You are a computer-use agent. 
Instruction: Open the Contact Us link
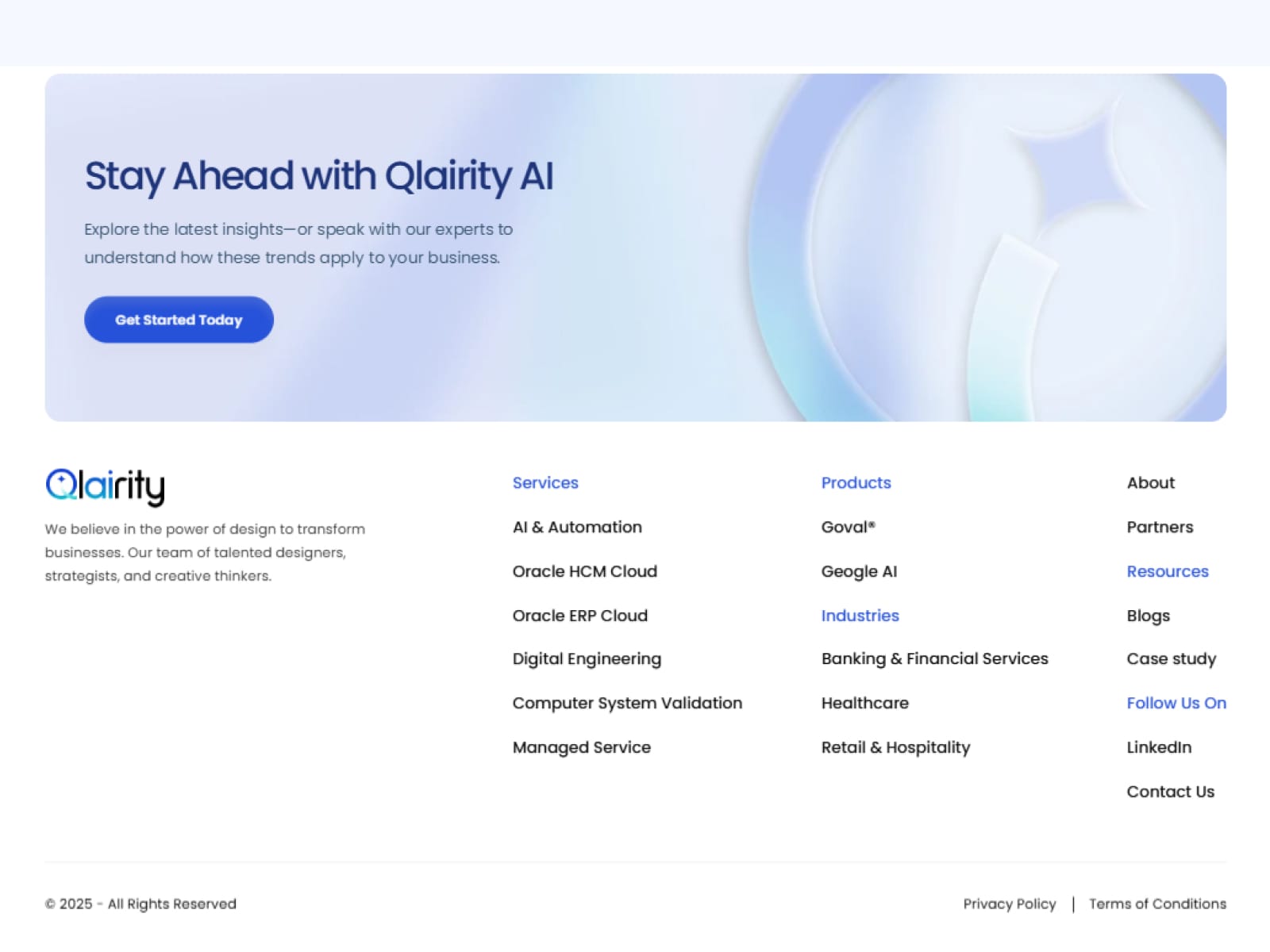pyautogui.click(x=1171, y=792)
